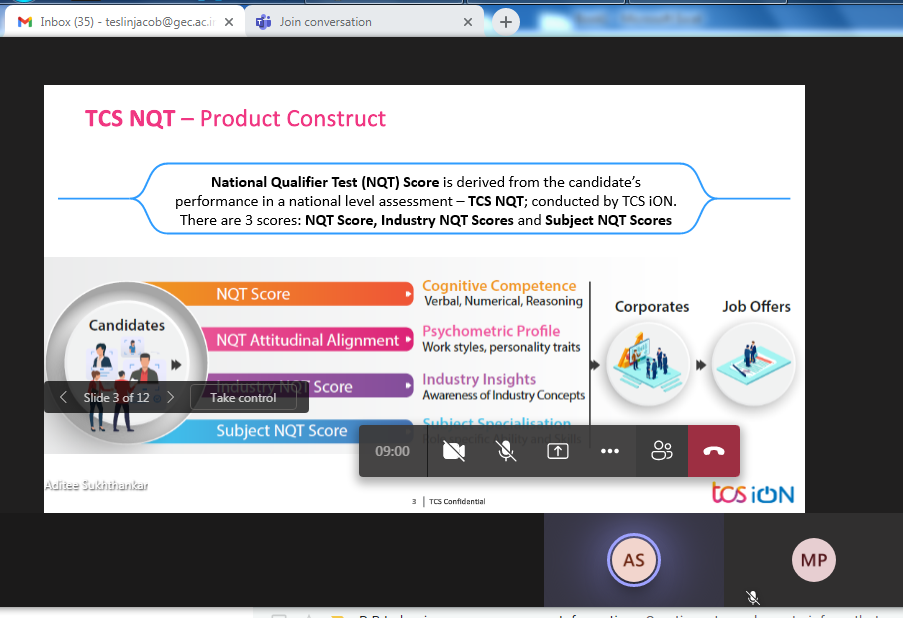The image size is (903, 618).
Task: Select the AS participant avatar
Action: [633, 560]
